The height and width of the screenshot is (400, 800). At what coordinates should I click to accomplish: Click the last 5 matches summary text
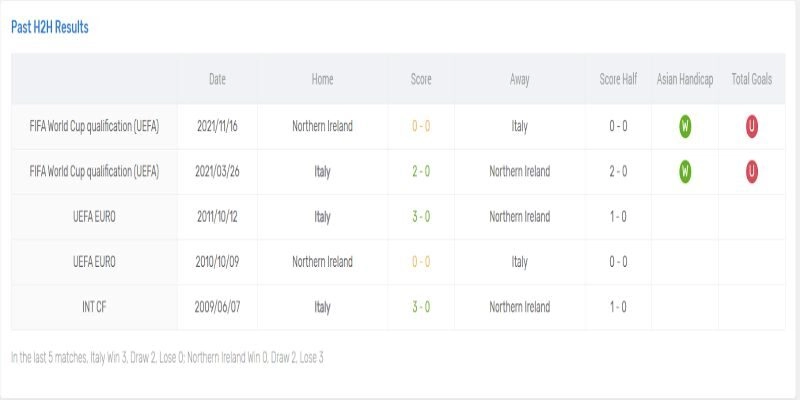coord(167,357)
